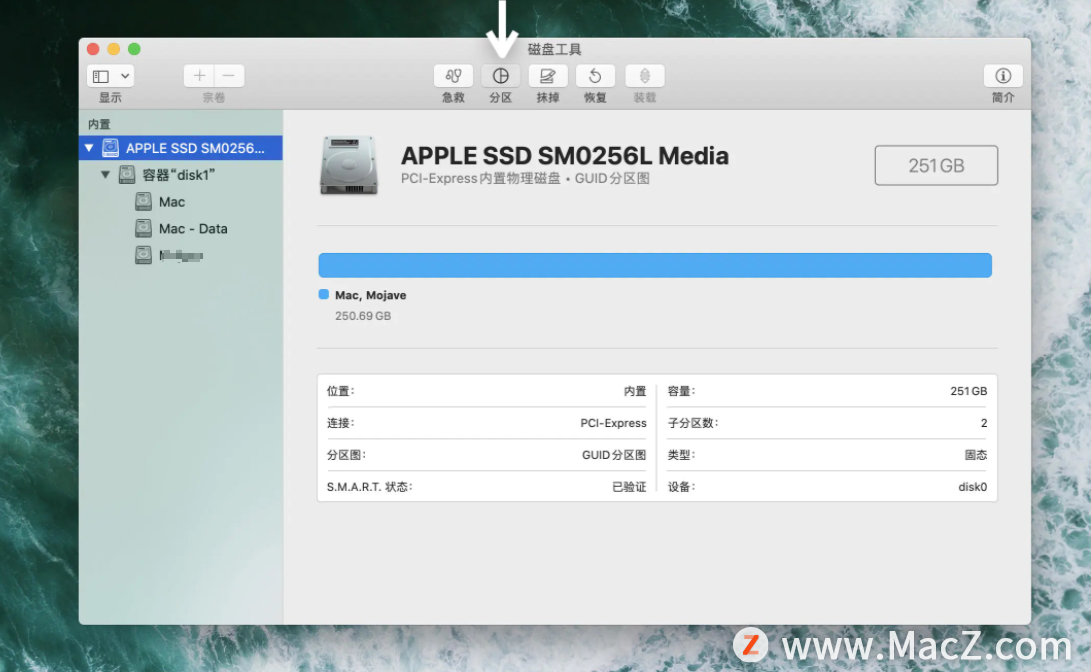This screenshot has height=672, width=1091.
Task: Collapse the APPLE SSD SM0256 disk triangle
Action: click(x=89, y=147)
